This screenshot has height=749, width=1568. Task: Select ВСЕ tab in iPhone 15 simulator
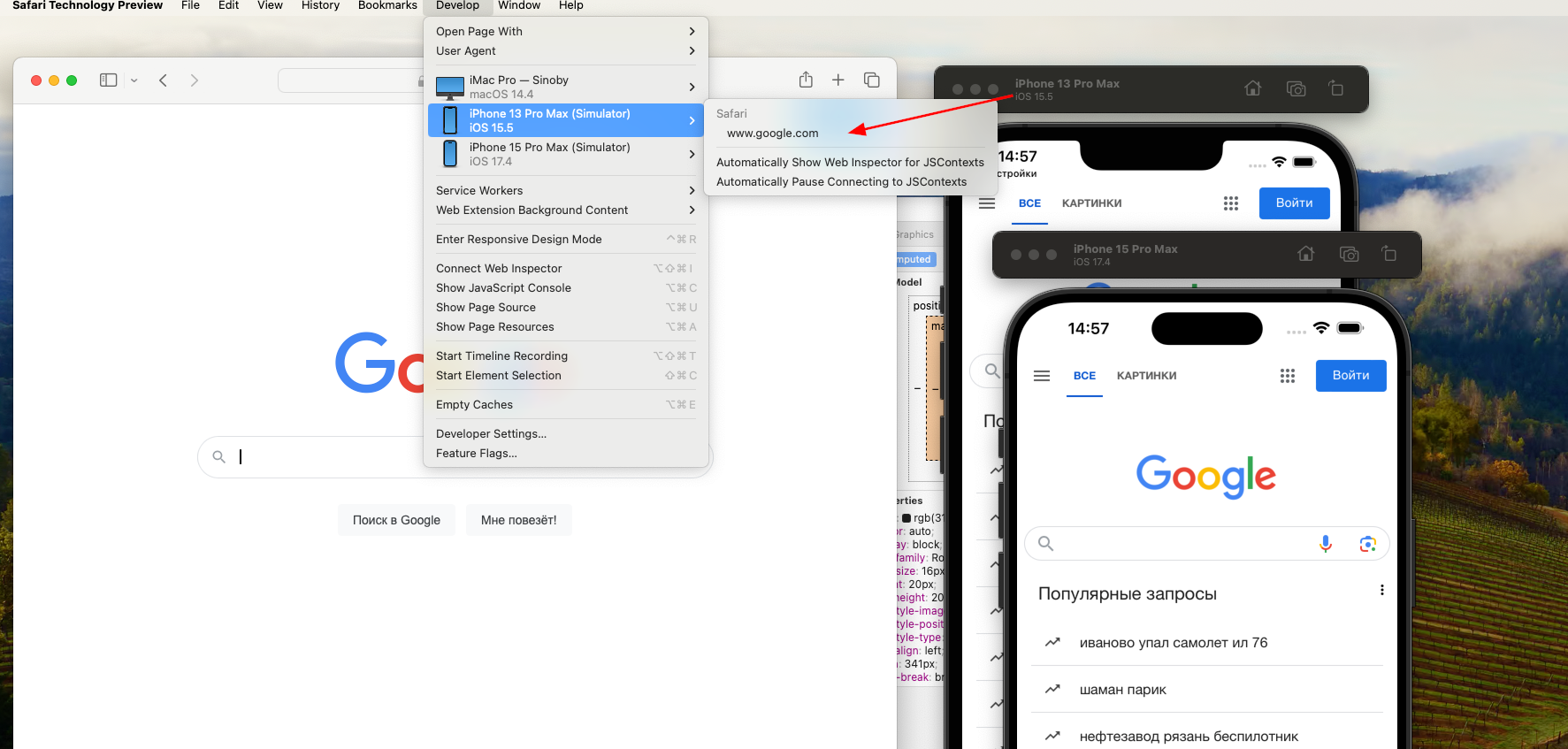1084,376
